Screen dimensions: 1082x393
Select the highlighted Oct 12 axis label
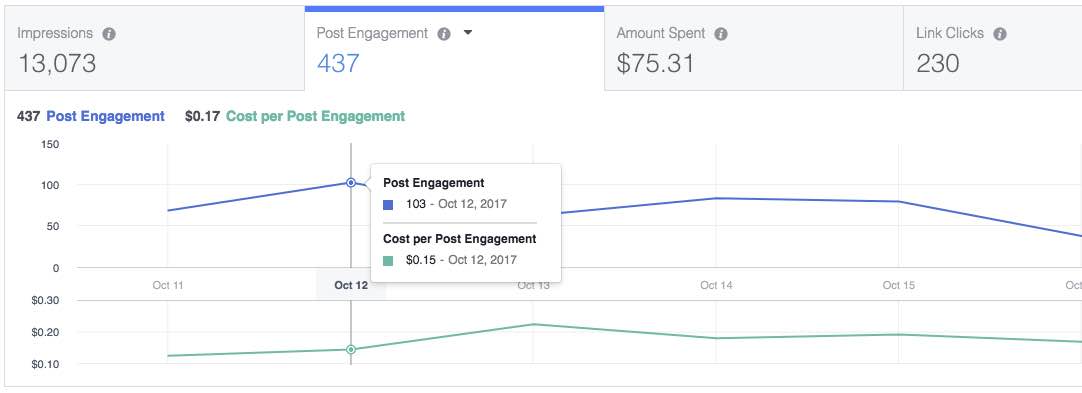[351, 285]
